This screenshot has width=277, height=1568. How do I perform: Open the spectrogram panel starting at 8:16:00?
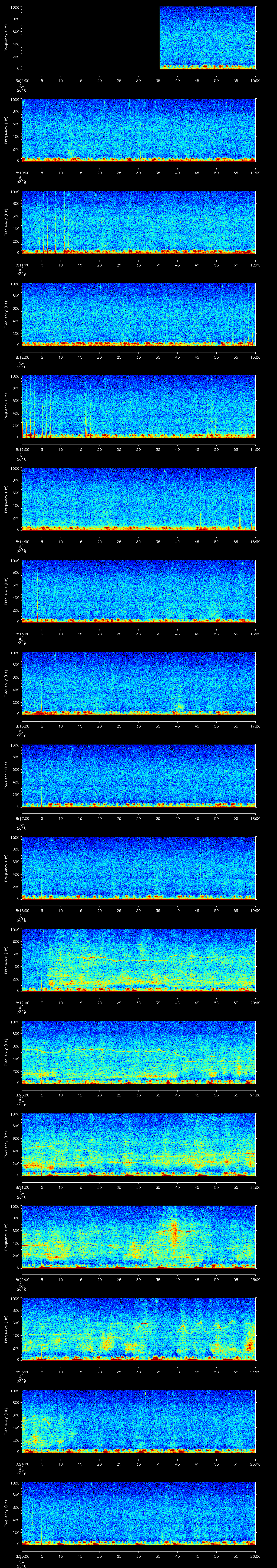coord(139,683)
